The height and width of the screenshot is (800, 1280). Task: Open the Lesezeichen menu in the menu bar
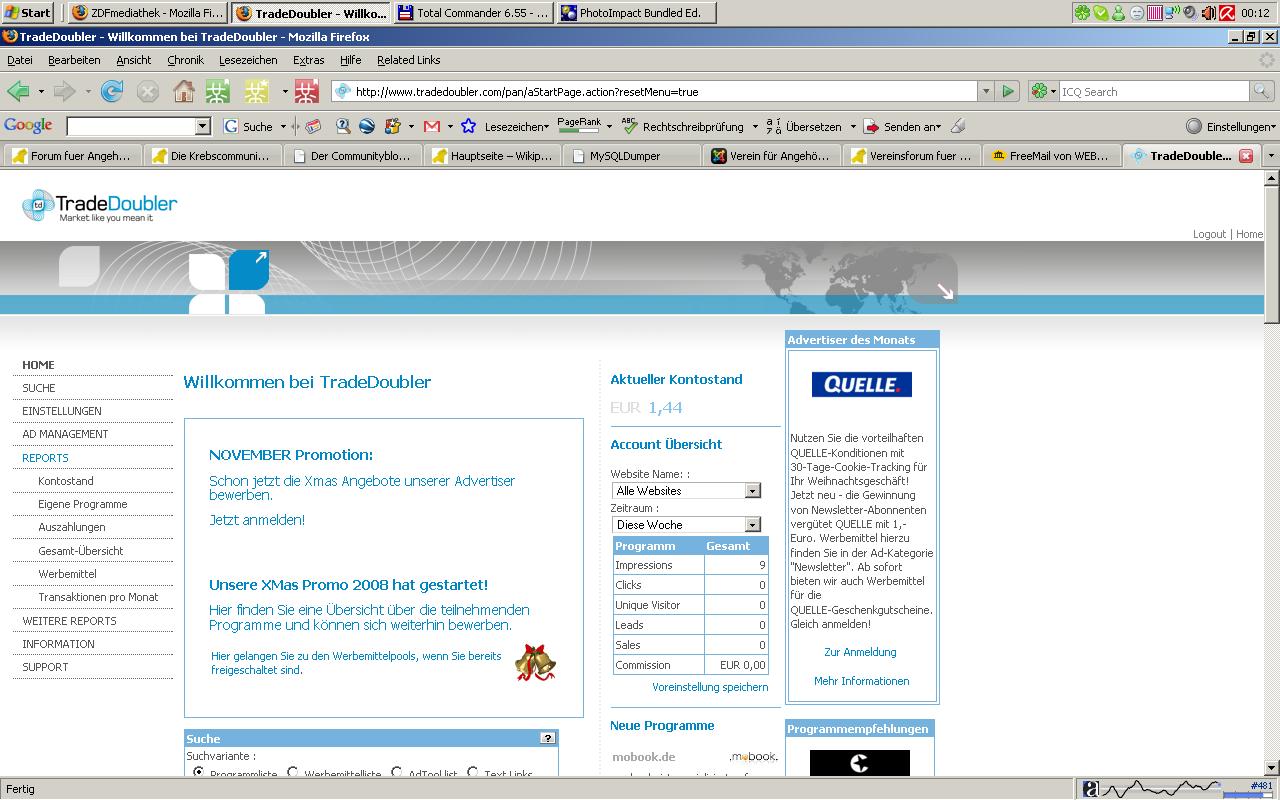tap(247, 60)
